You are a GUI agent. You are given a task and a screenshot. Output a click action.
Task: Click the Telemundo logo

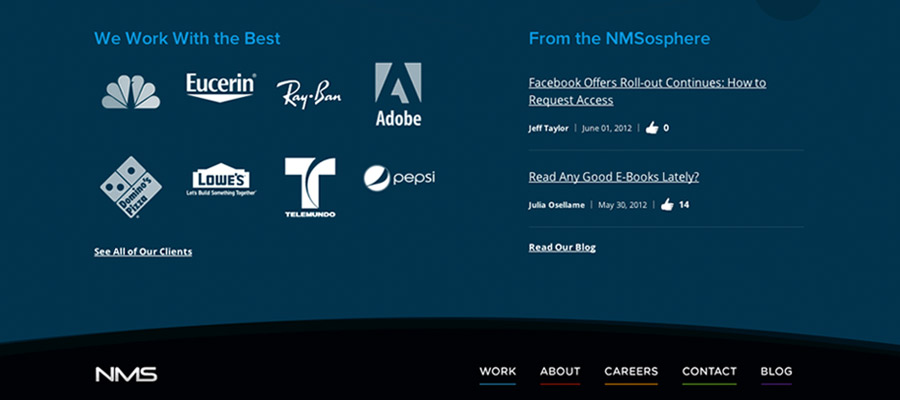pos(310,188)
